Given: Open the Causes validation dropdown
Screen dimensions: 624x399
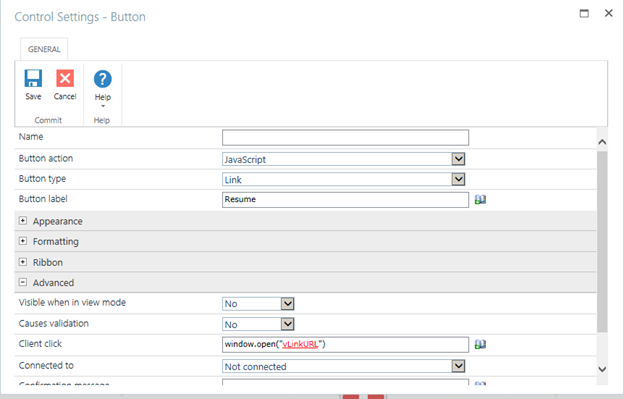Looking at the screenshot, I should [x=287, y=324].
